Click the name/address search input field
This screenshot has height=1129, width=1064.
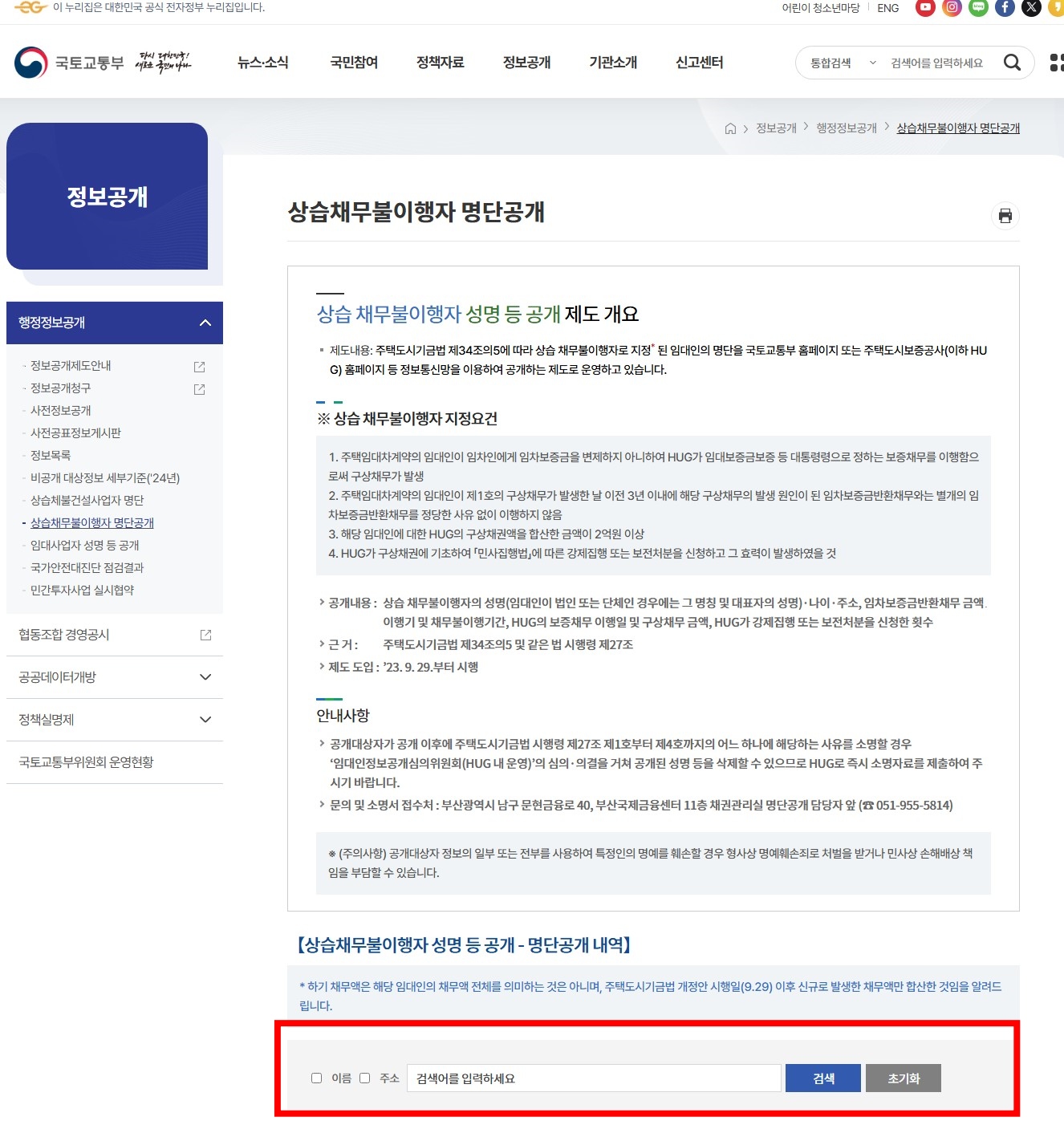tap(594, 1078)
